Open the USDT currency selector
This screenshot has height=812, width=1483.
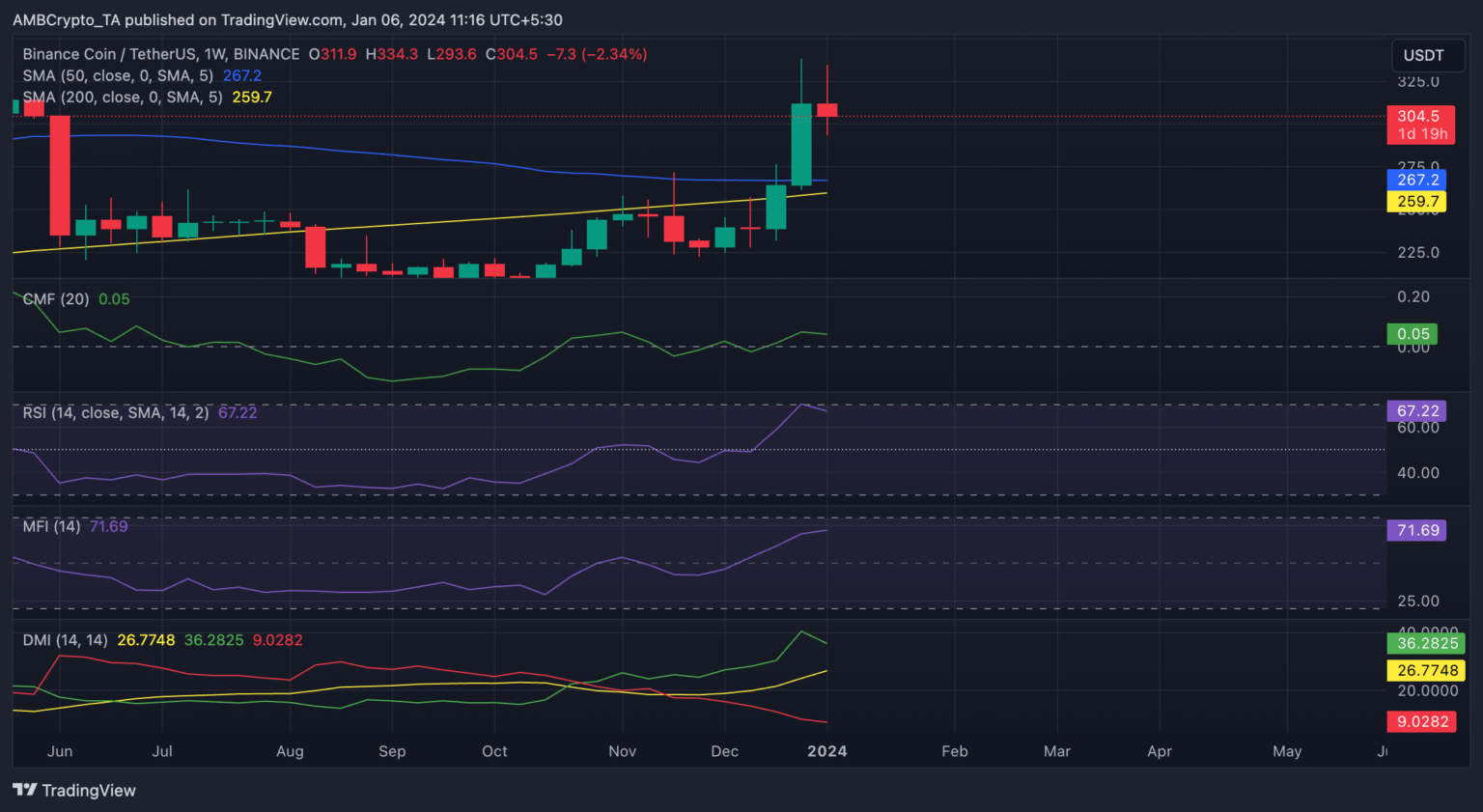point(1423,56)
